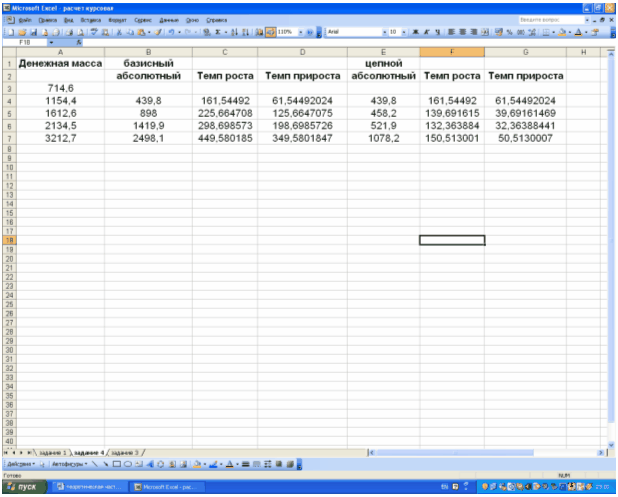Open the font size dropdown
The height and width of the screenshot is (497, 618).
[x=404, y=32]
